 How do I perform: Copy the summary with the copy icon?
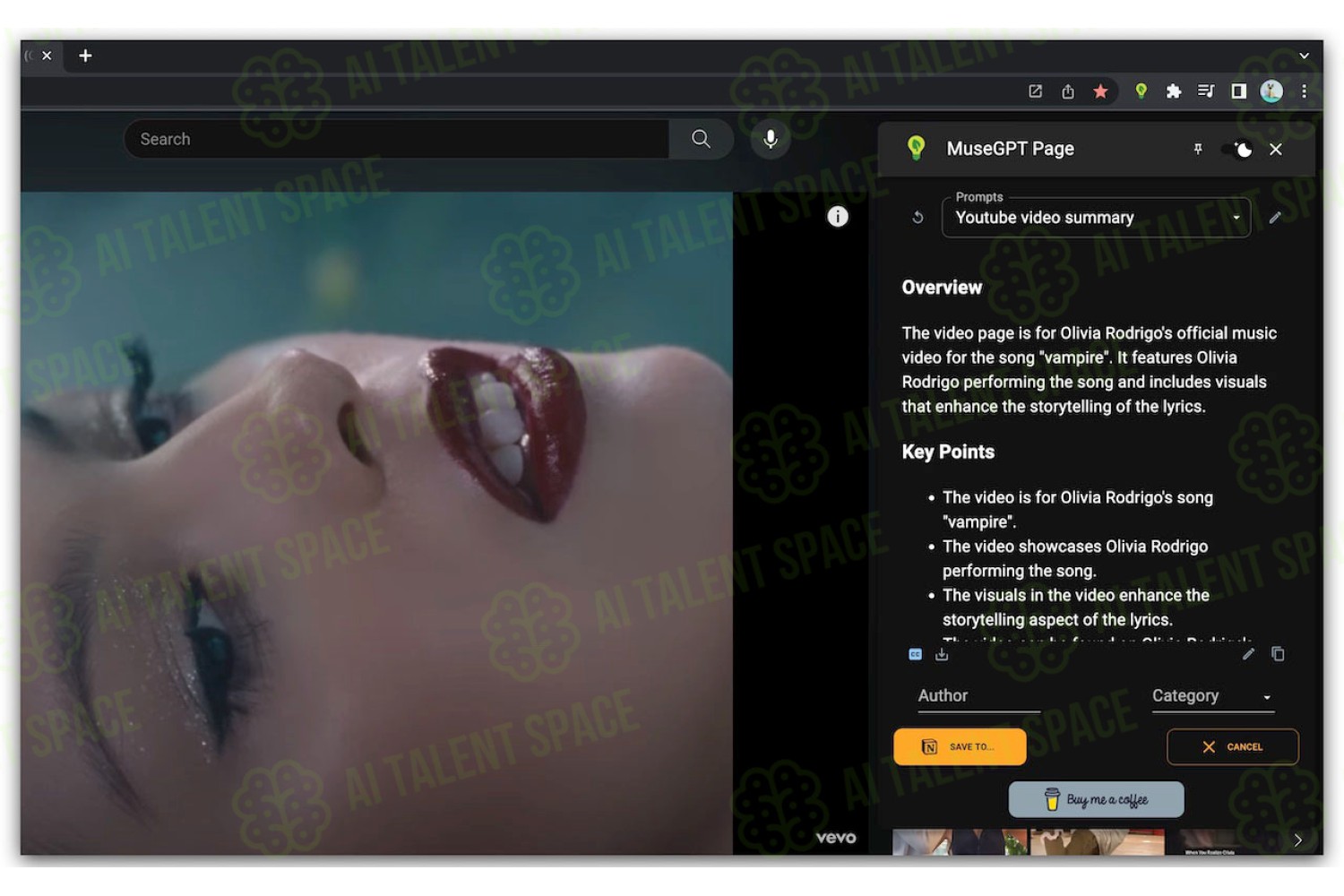(x=1278, y=654)
